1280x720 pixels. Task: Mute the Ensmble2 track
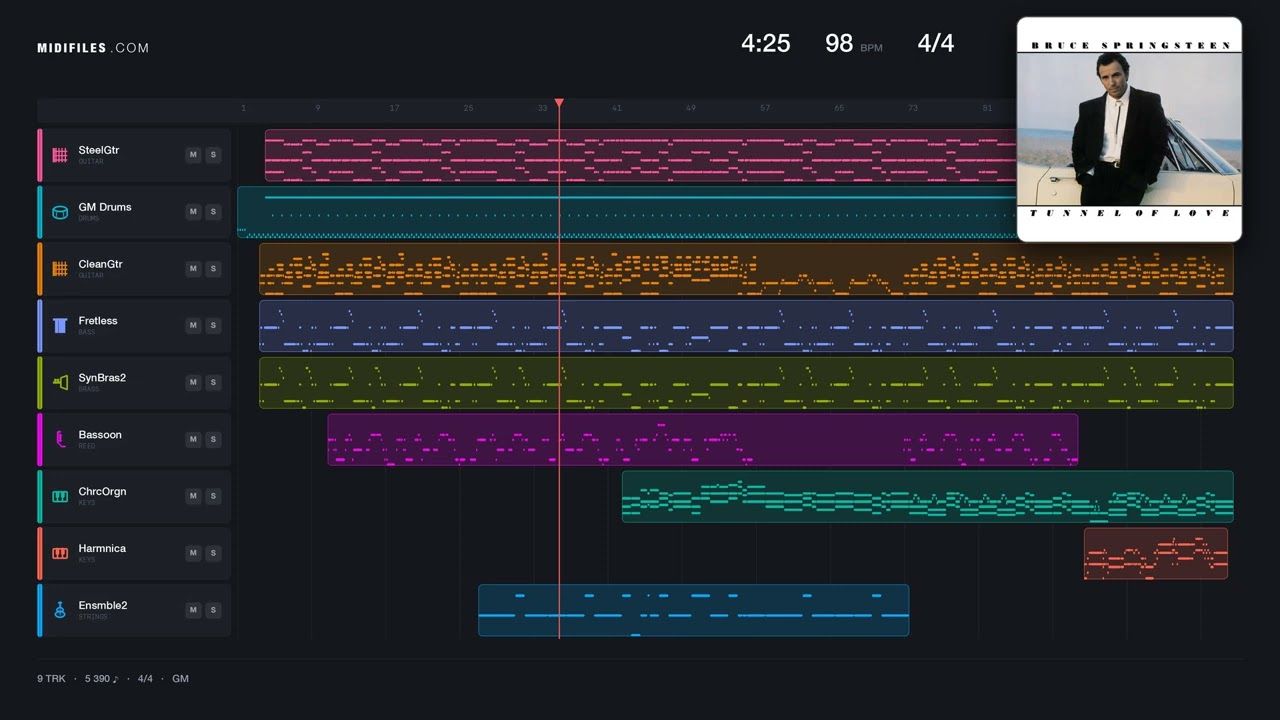(193, 610)
